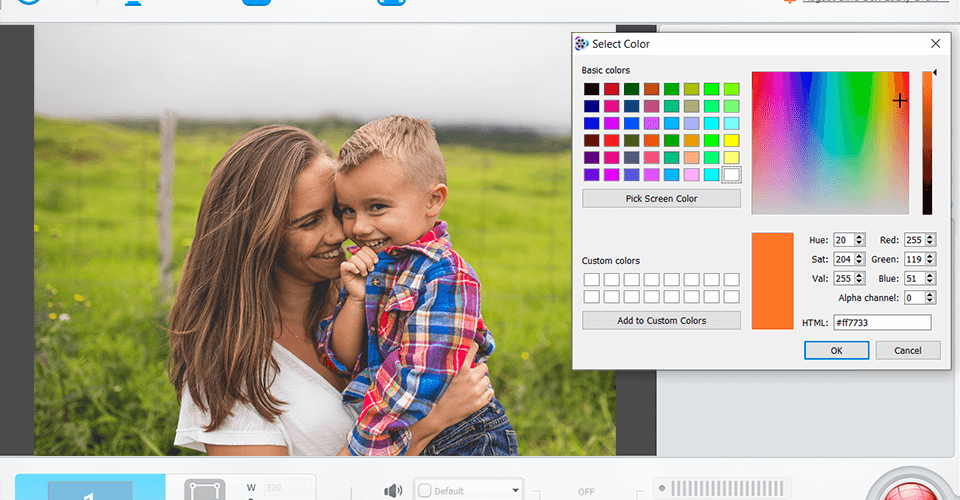Confirm color with the OK button
This screenshot has width=960, height=500.
pyautogui.click(x=836, y=350)
